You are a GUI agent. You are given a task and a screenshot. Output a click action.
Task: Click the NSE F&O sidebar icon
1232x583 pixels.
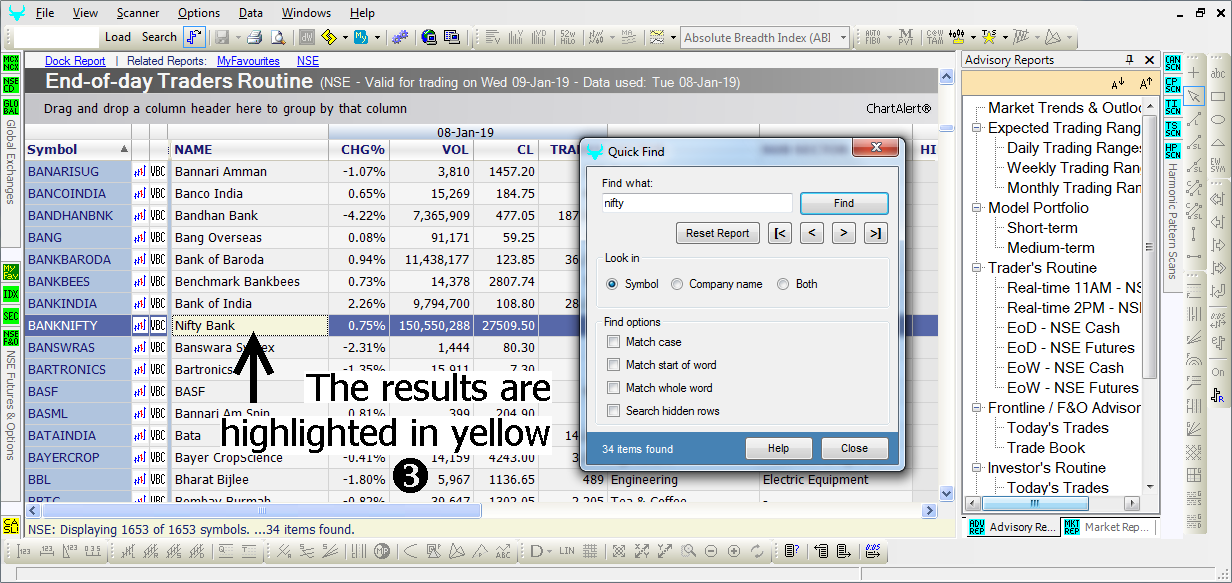point(11,338)
